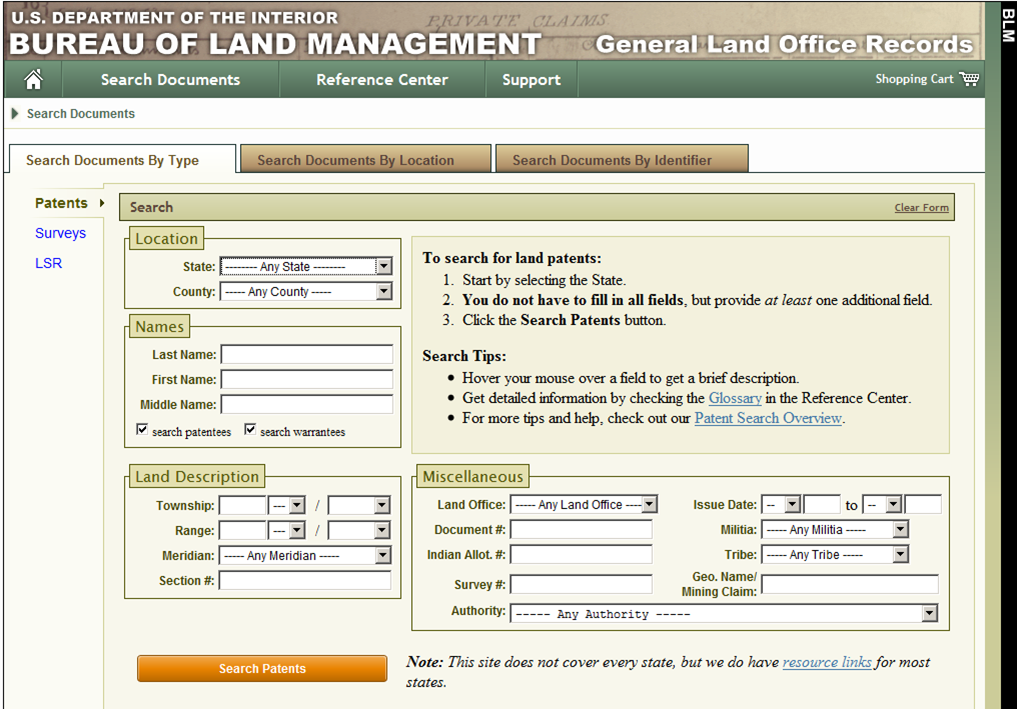This screenshot has width=1017, height=709.
Task: Focus the Last Name field
Action: click(307, 354)
